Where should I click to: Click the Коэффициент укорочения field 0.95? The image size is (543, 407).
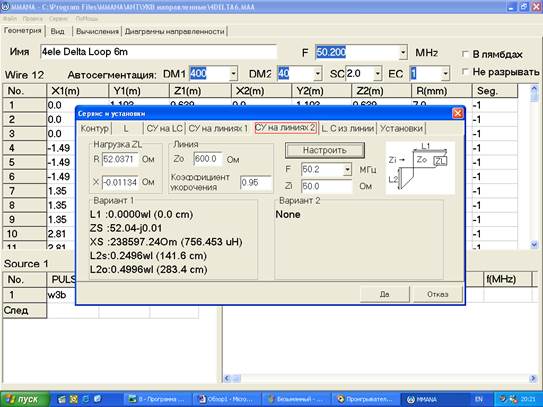pos(256,183)
